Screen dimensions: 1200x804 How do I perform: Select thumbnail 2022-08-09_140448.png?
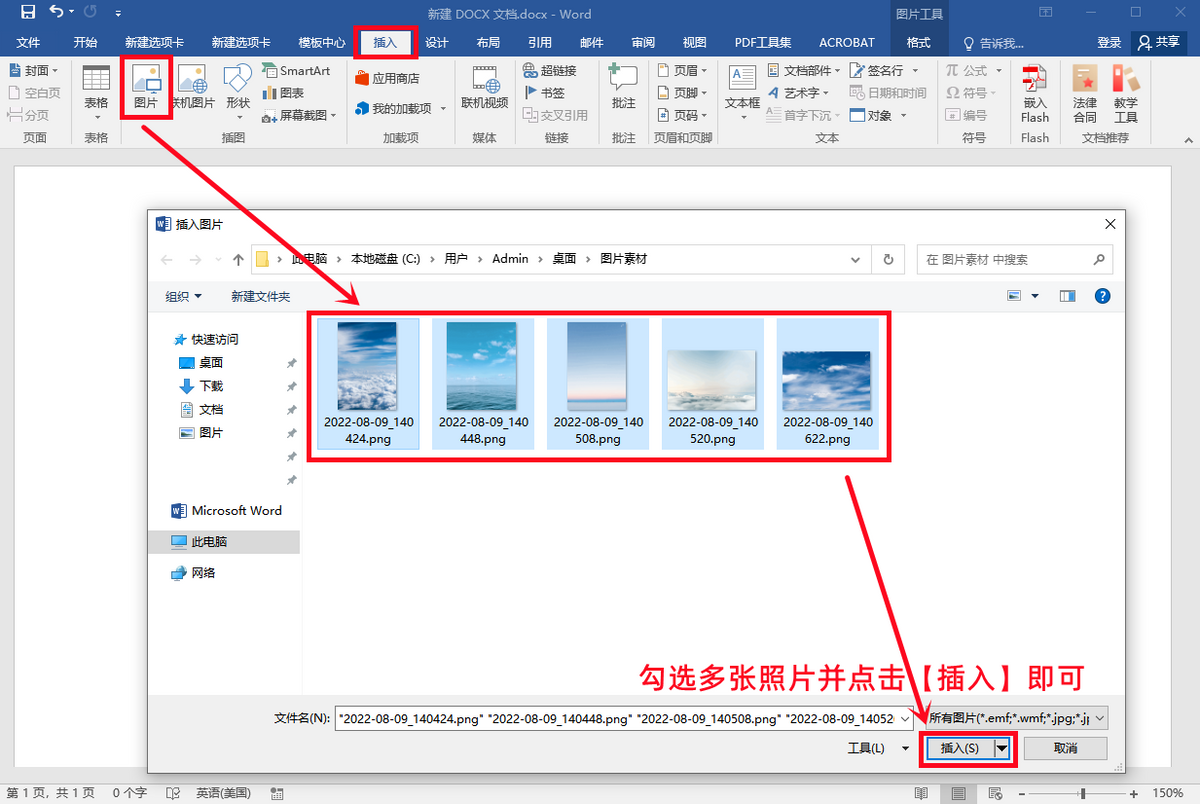(482, 383)
